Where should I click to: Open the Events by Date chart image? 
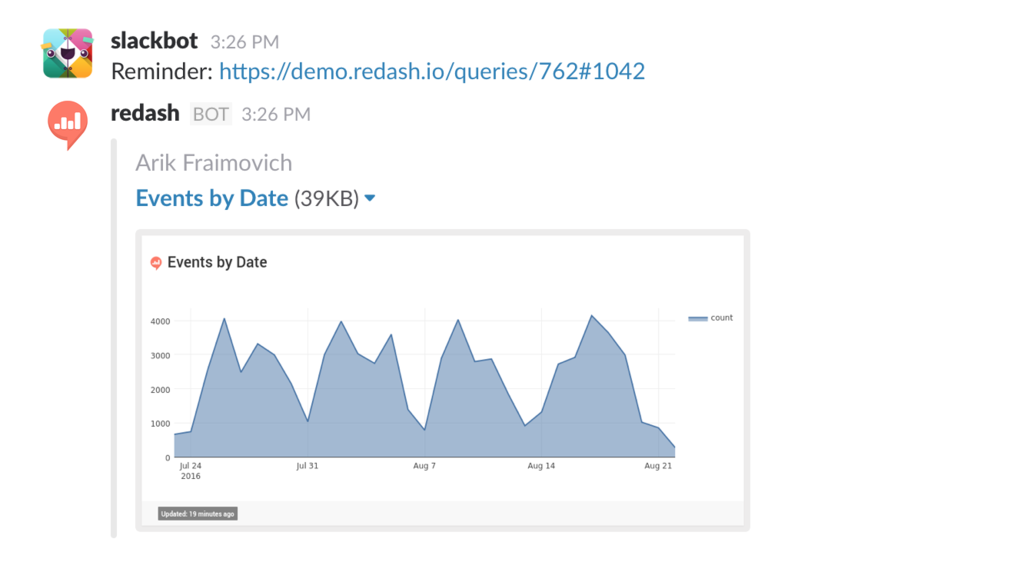coord(442,380)
